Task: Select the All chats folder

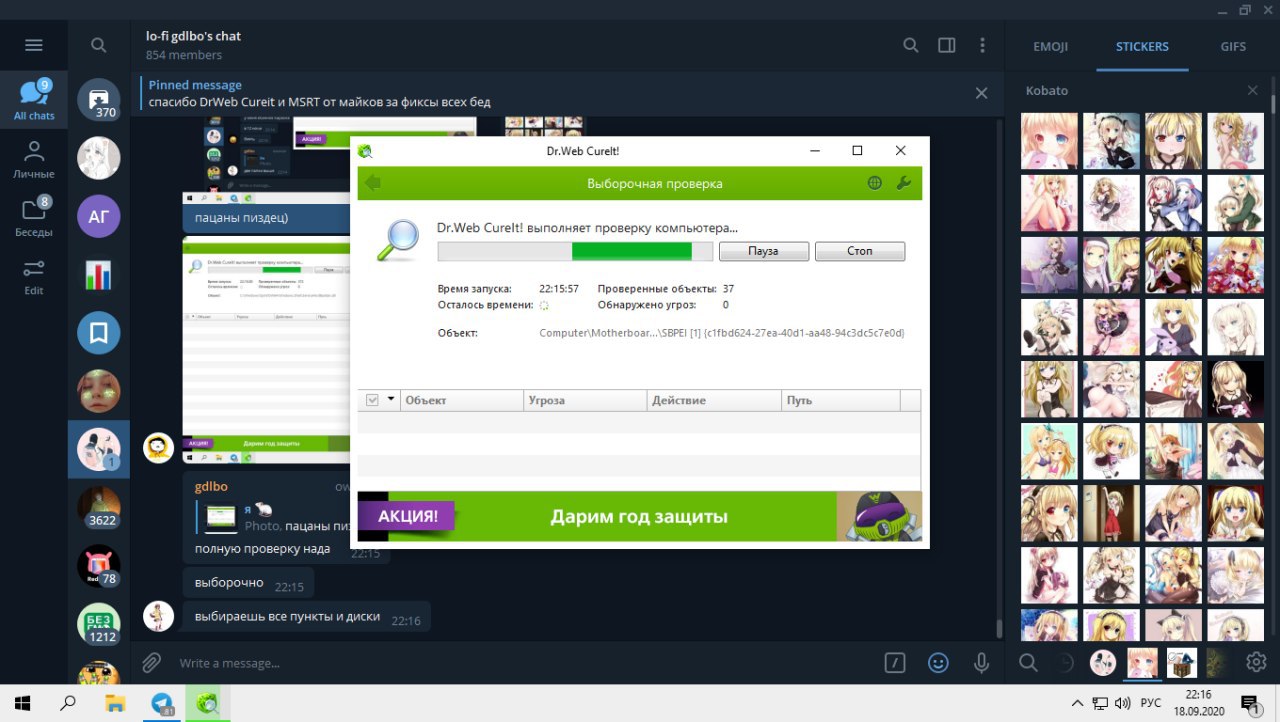Action: coord(34,100)
